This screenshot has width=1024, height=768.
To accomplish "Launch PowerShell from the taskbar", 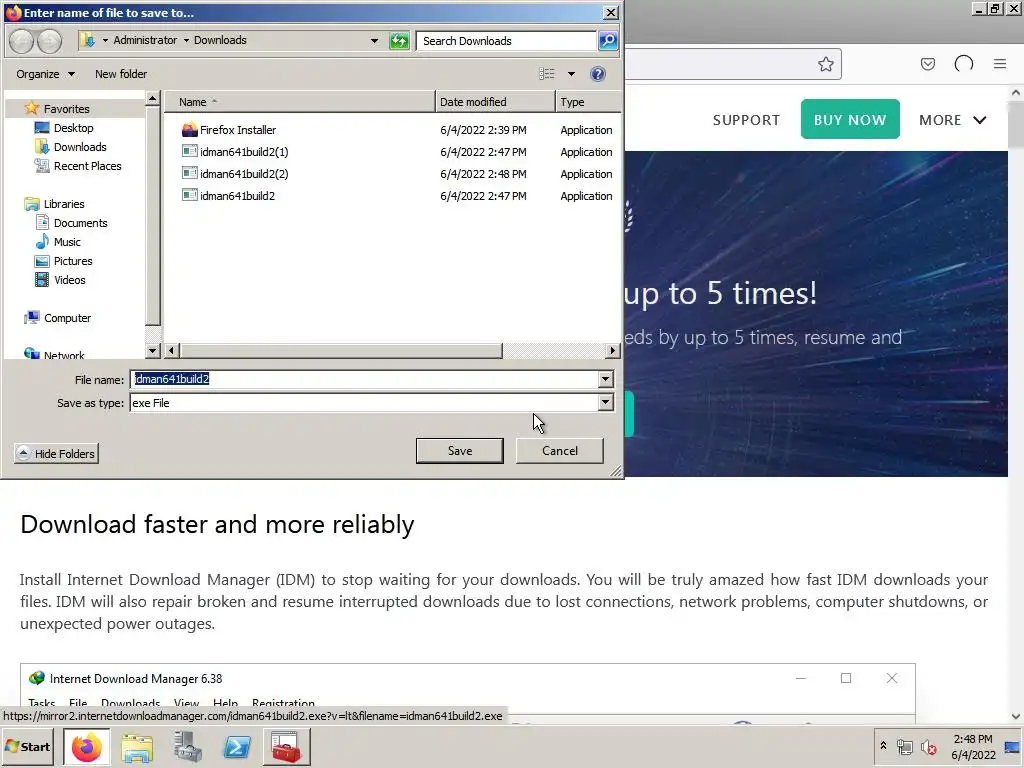I will [237, 747].
